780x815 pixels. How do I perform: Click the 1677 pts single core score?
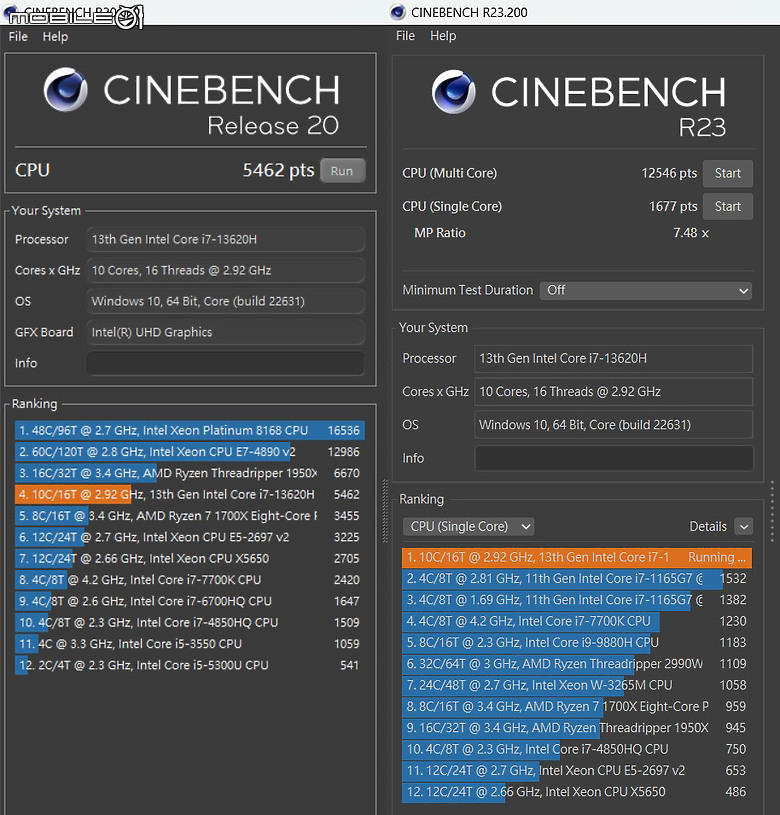coord(673,207)
